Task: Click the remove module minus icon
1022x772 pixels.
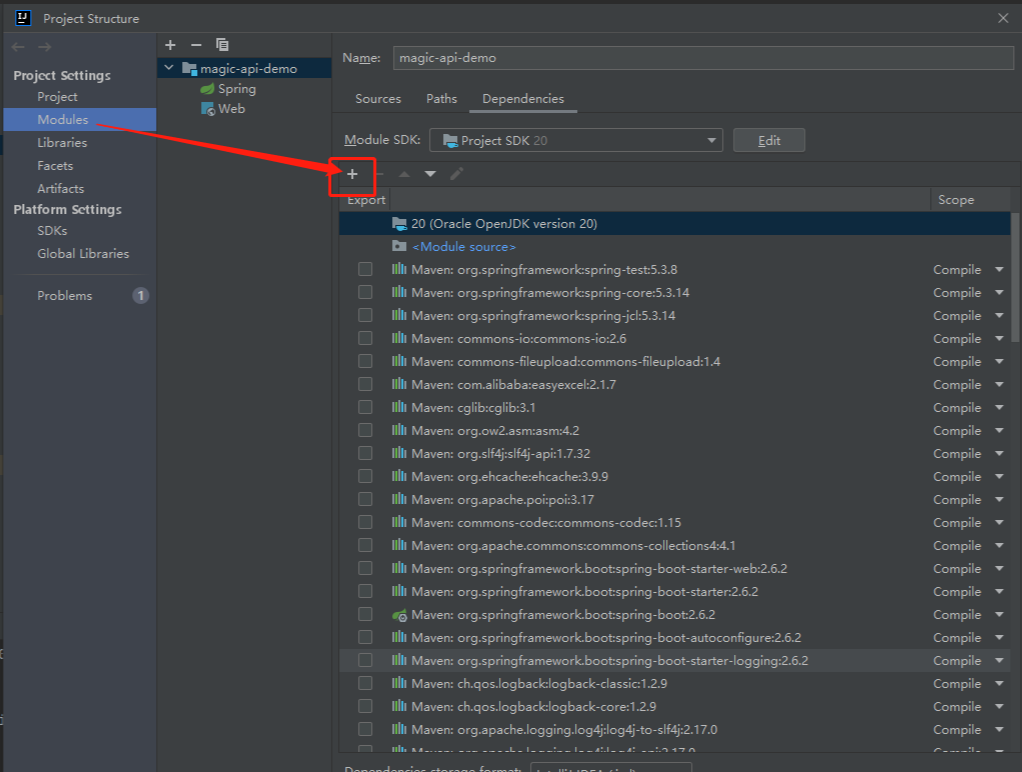Action: click(196, 45)
